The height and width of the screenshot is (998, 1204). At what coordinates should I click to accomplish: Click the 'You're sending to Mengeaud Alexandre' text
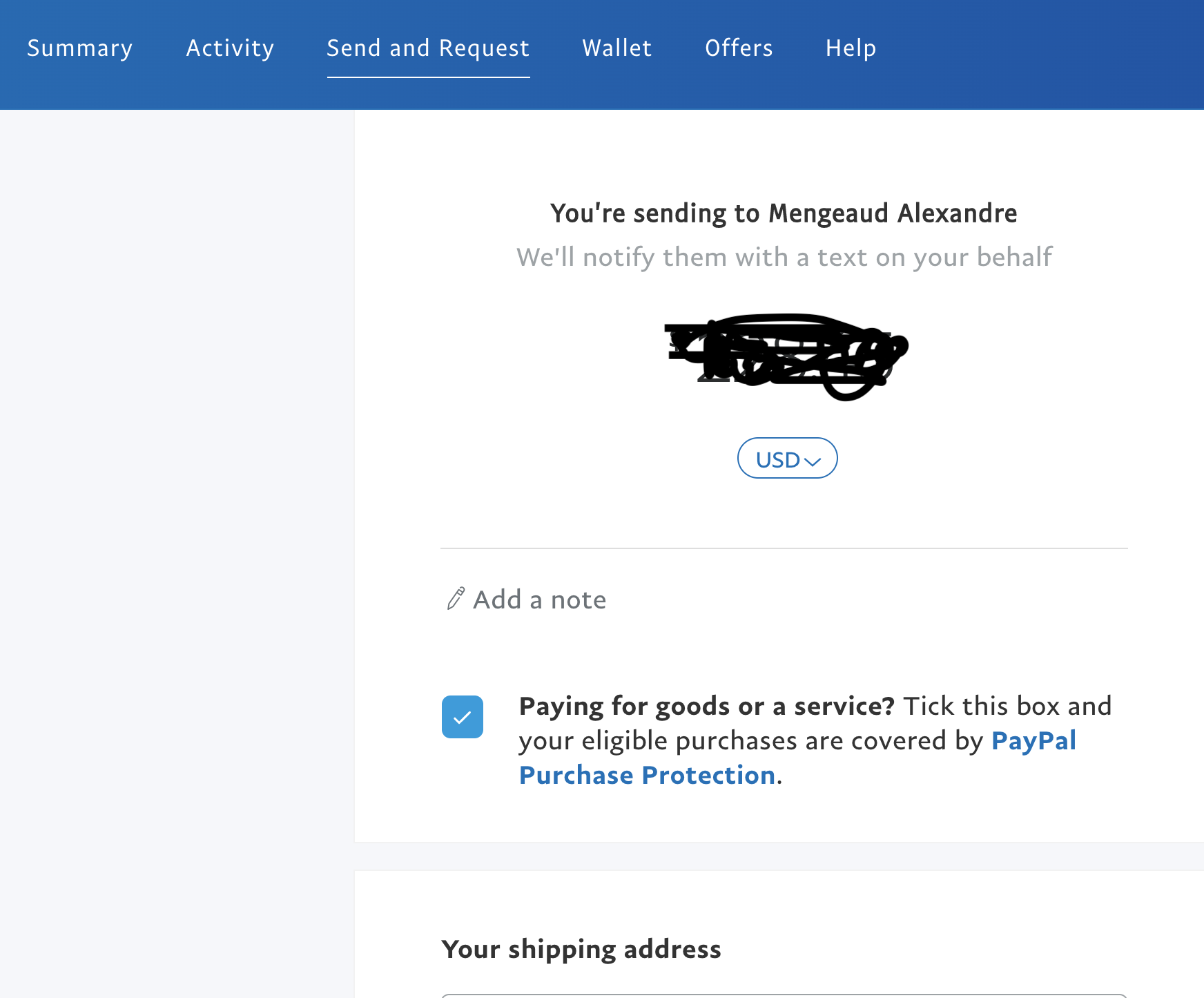pyautogui.click(x=784, y=213)
